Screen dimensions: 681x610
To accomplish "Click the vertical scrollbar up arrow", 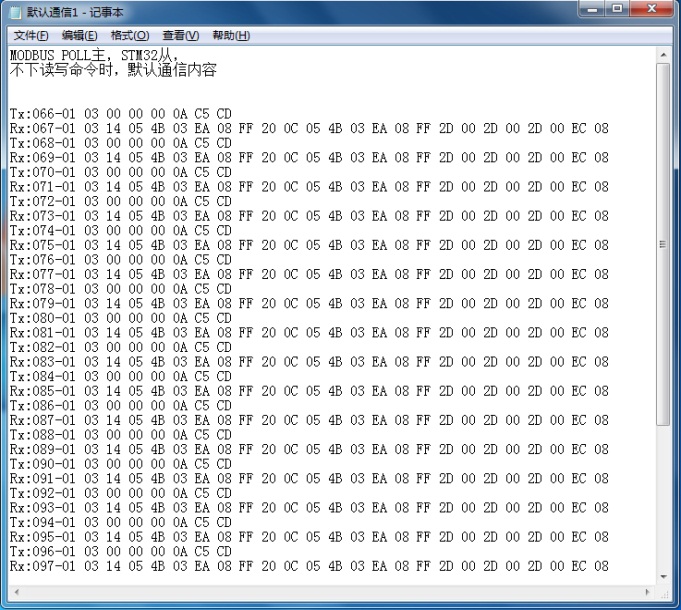I will [x=663, y=55].
